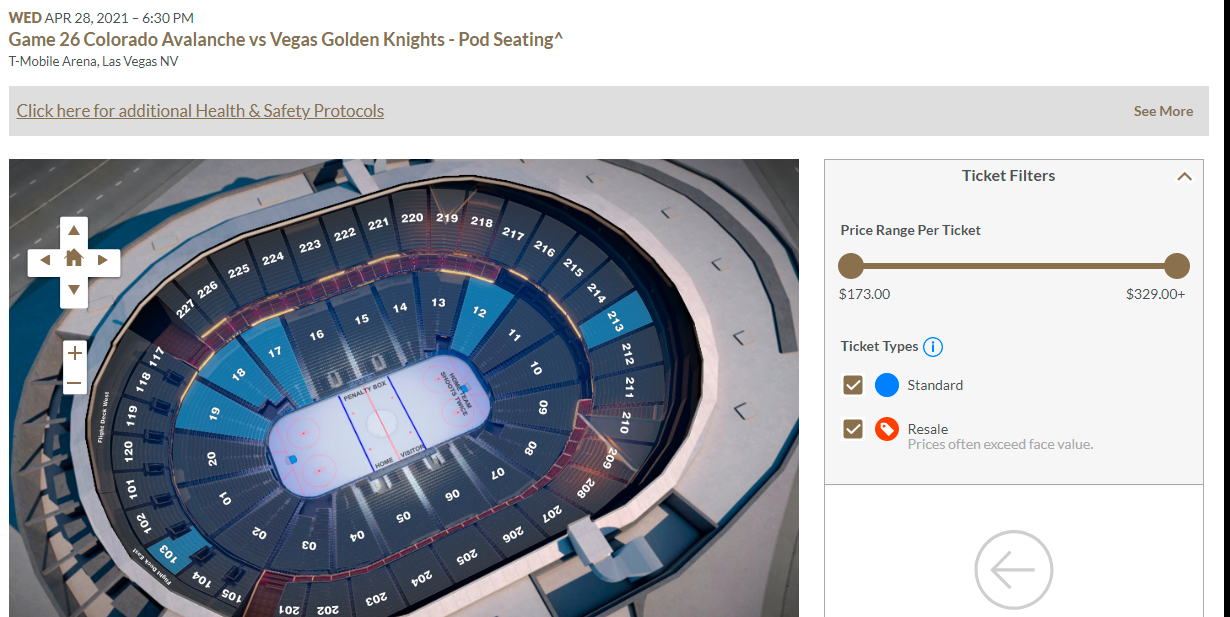Click the back arrow circle icon
This screenshot has height=617, width=1230.
(1013, 570)
